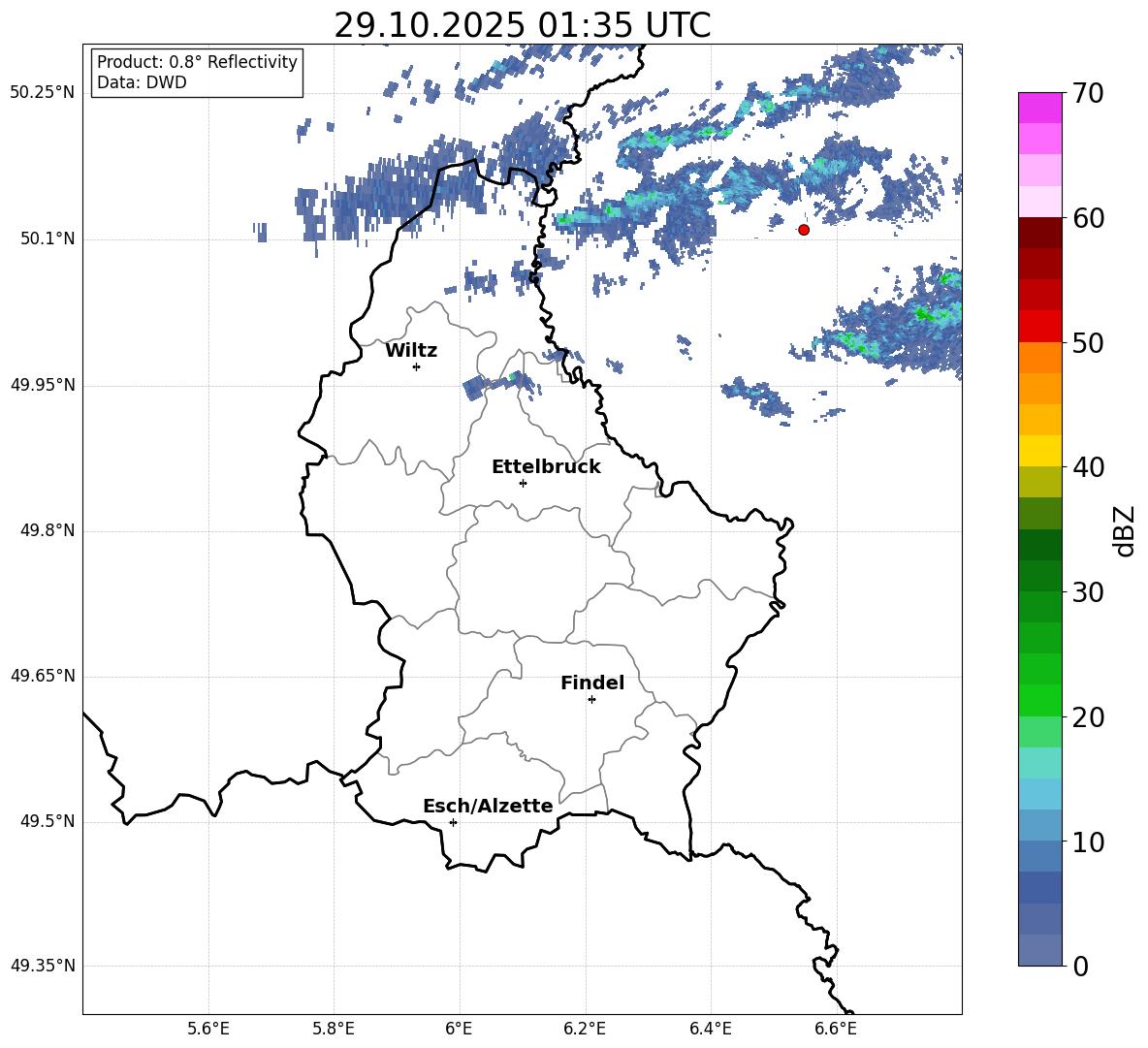The image size is (1148, 1048).
Task: Click the dBZ colorbar axis label
Action: [1124, 530]
